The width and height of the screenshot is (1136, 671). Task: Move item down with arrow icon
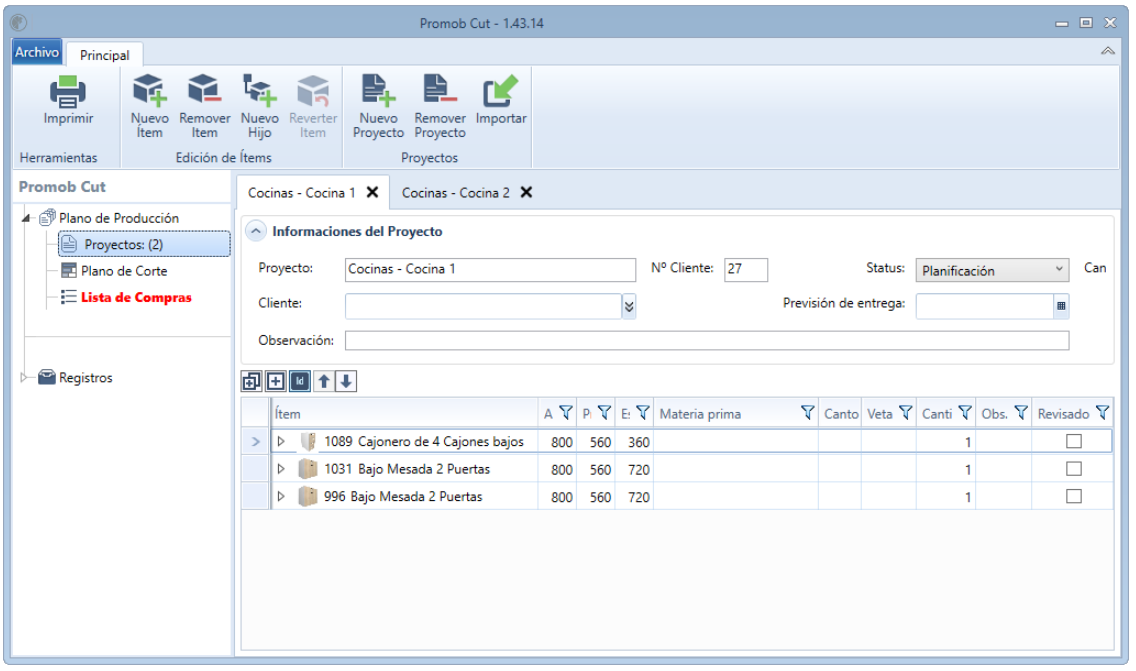click(346, 381)
